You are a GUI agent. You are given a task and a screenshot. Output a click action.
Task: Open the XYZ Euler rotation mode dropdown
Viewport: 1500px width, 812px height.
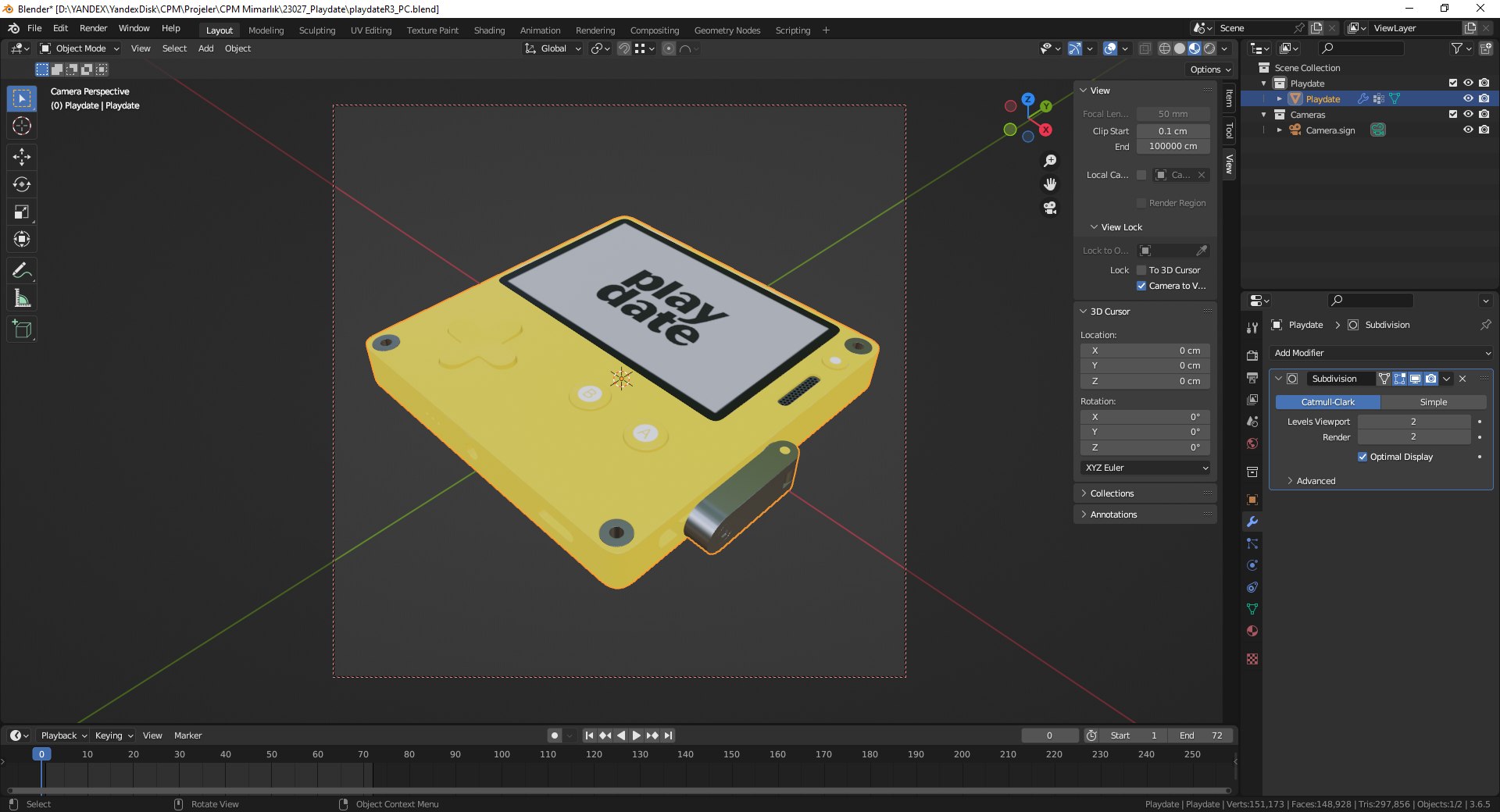point(1146,468)
